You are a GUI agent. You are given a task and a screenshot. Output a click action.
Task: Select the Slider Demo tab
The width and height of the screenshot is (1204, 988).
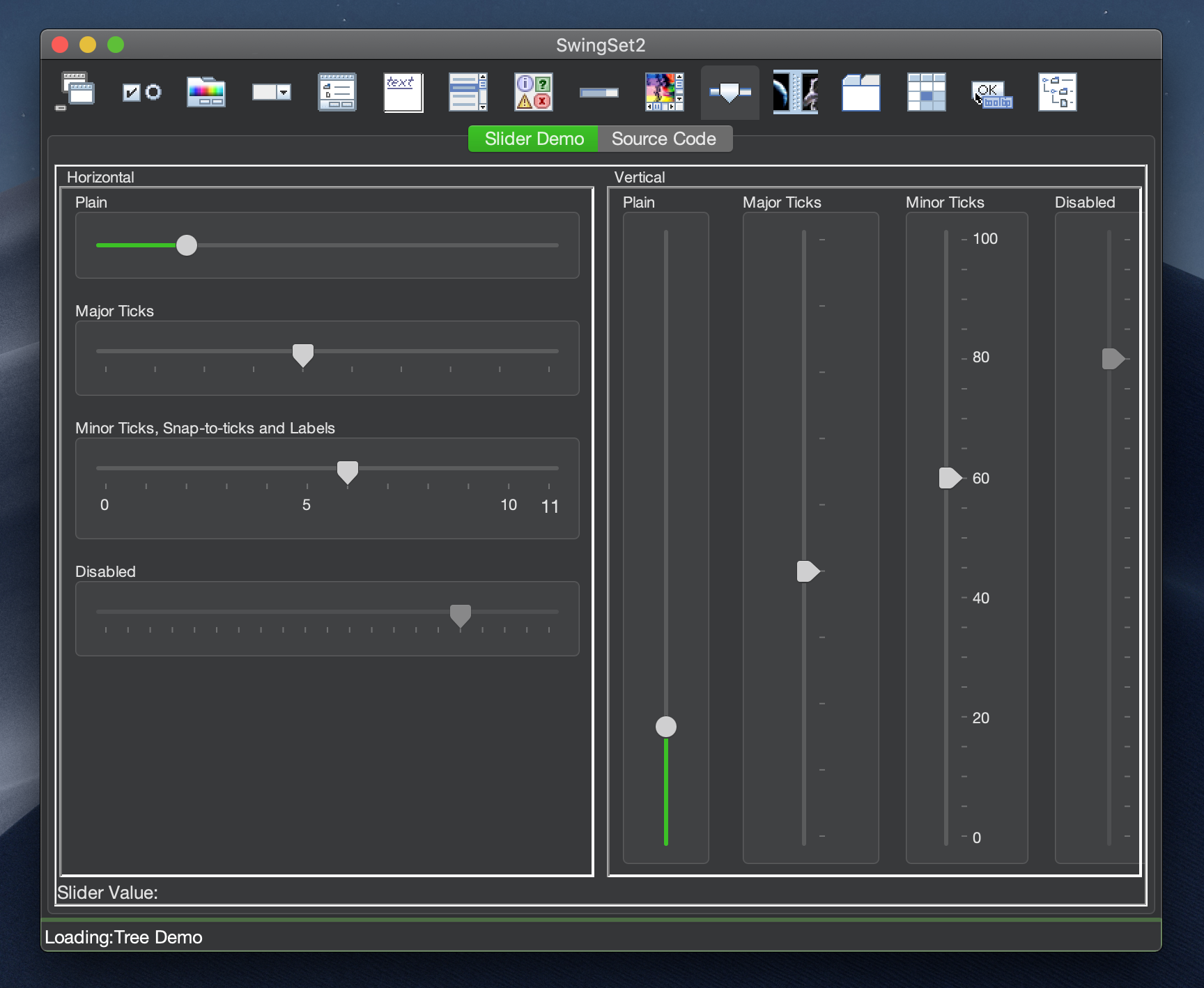point(534,139)
